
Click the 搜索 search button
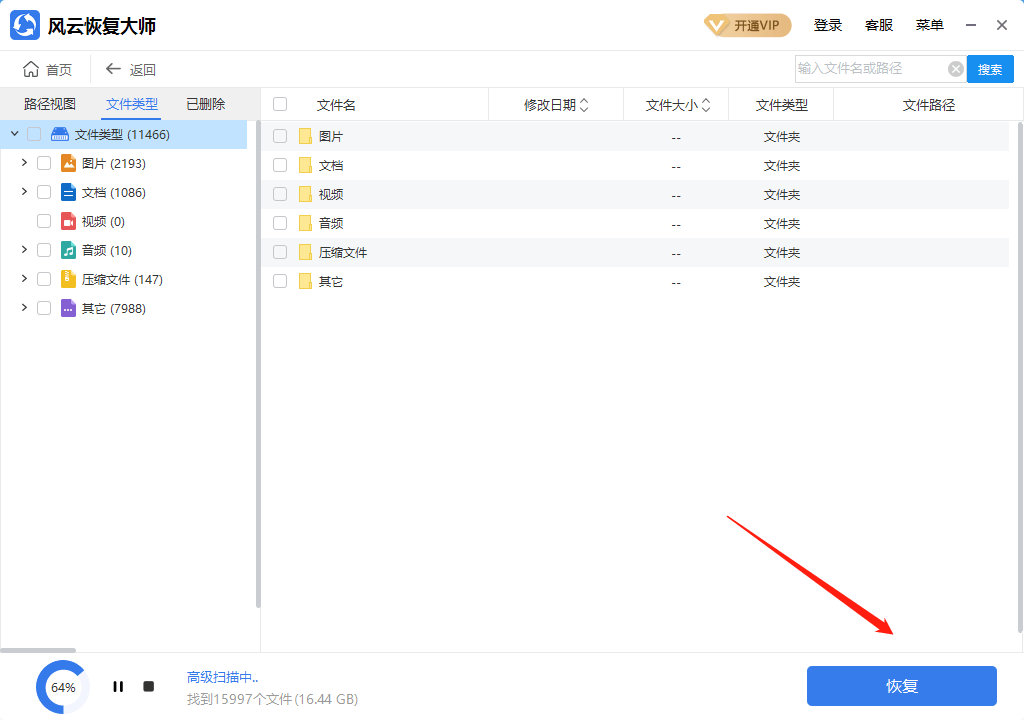click(989, 69)
